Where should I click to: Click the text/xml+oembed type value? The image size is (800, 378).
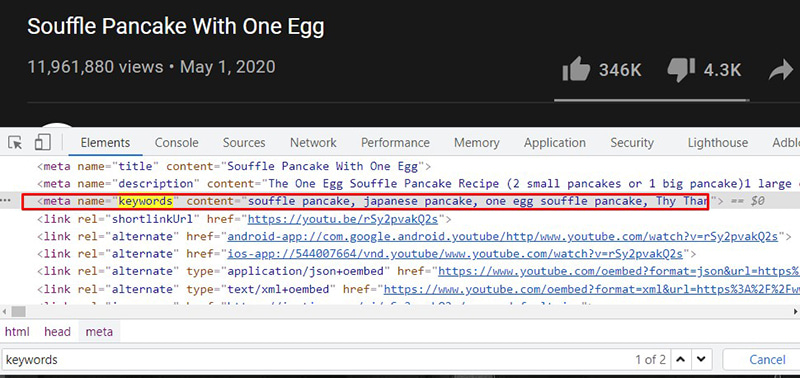click(279, 289)
